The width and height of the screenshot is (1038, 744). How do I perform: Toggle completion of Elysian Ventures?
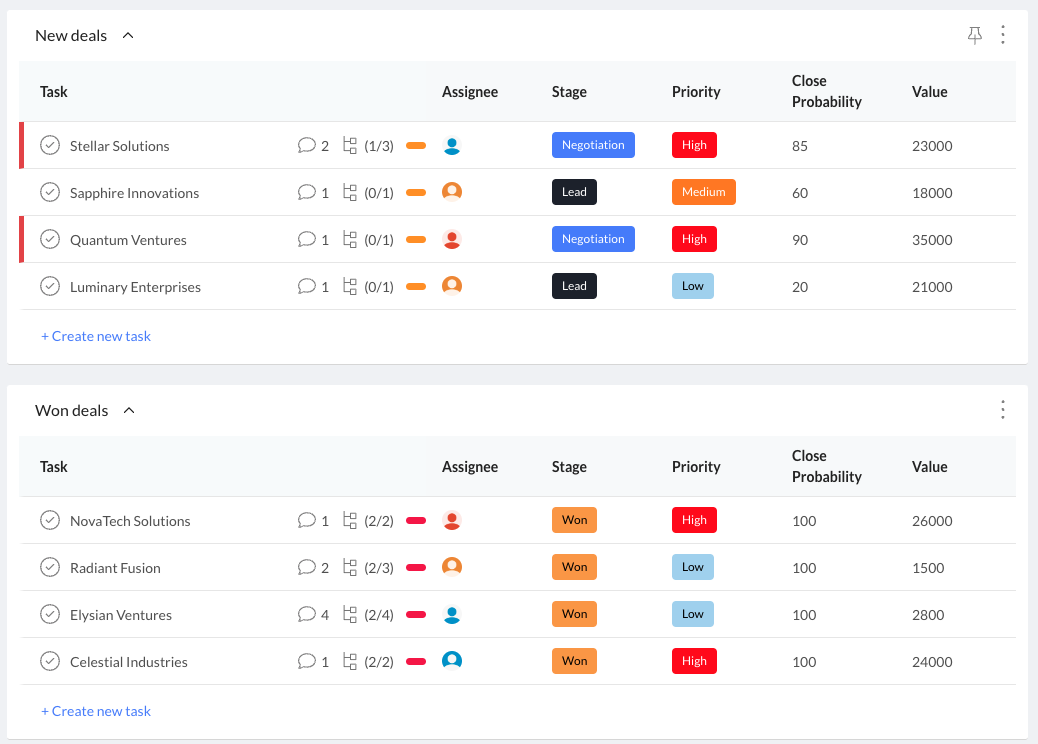click(x=50, y=614)
